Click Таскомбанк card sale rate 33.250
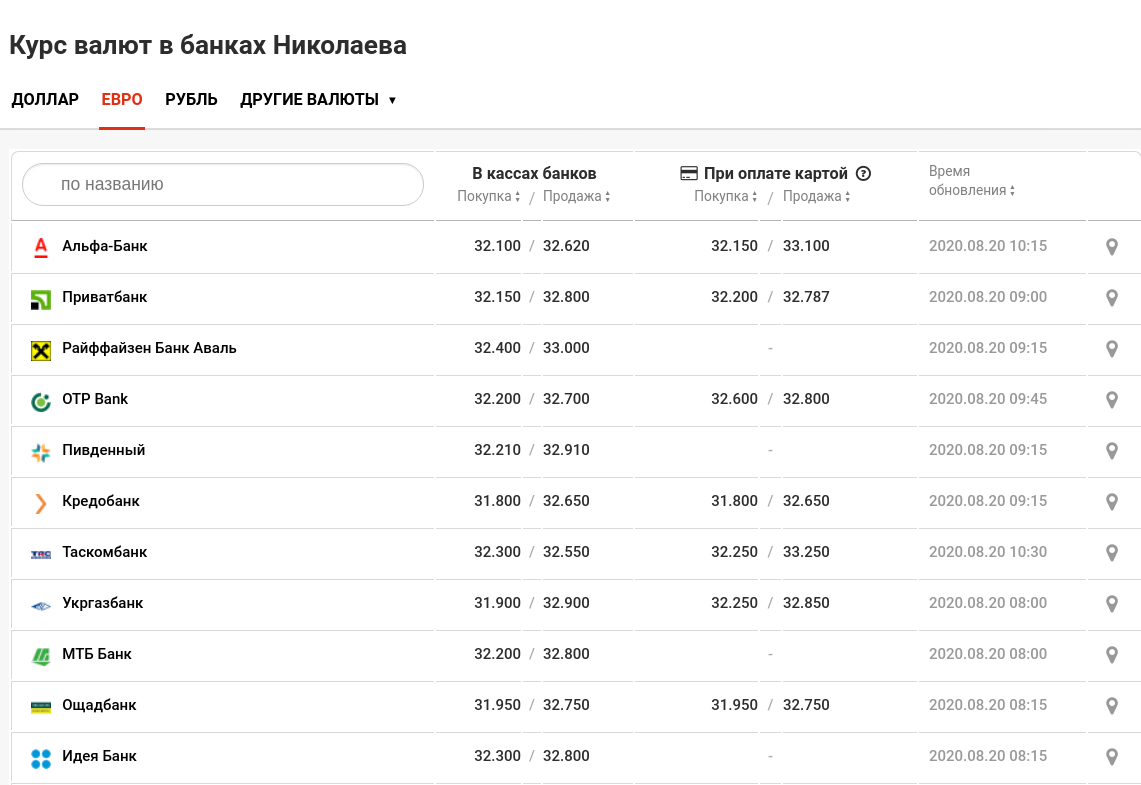This screenshot has width=1141, height=785. [806, 551]
